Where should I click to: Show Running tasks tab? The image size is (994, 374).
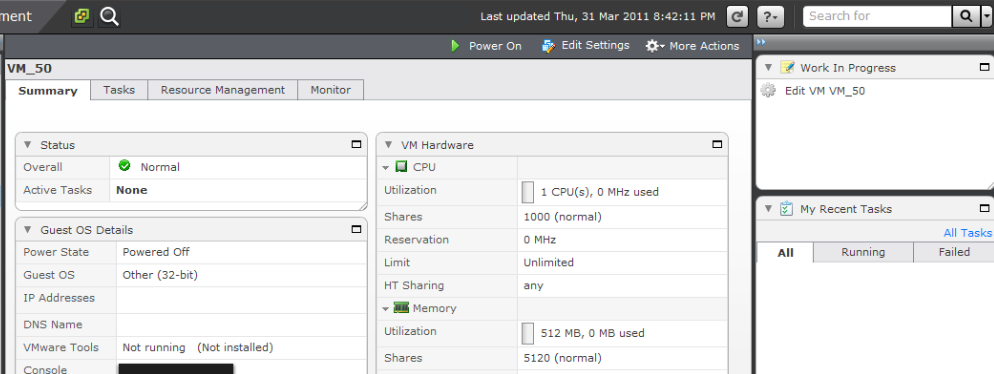point(863,252)
